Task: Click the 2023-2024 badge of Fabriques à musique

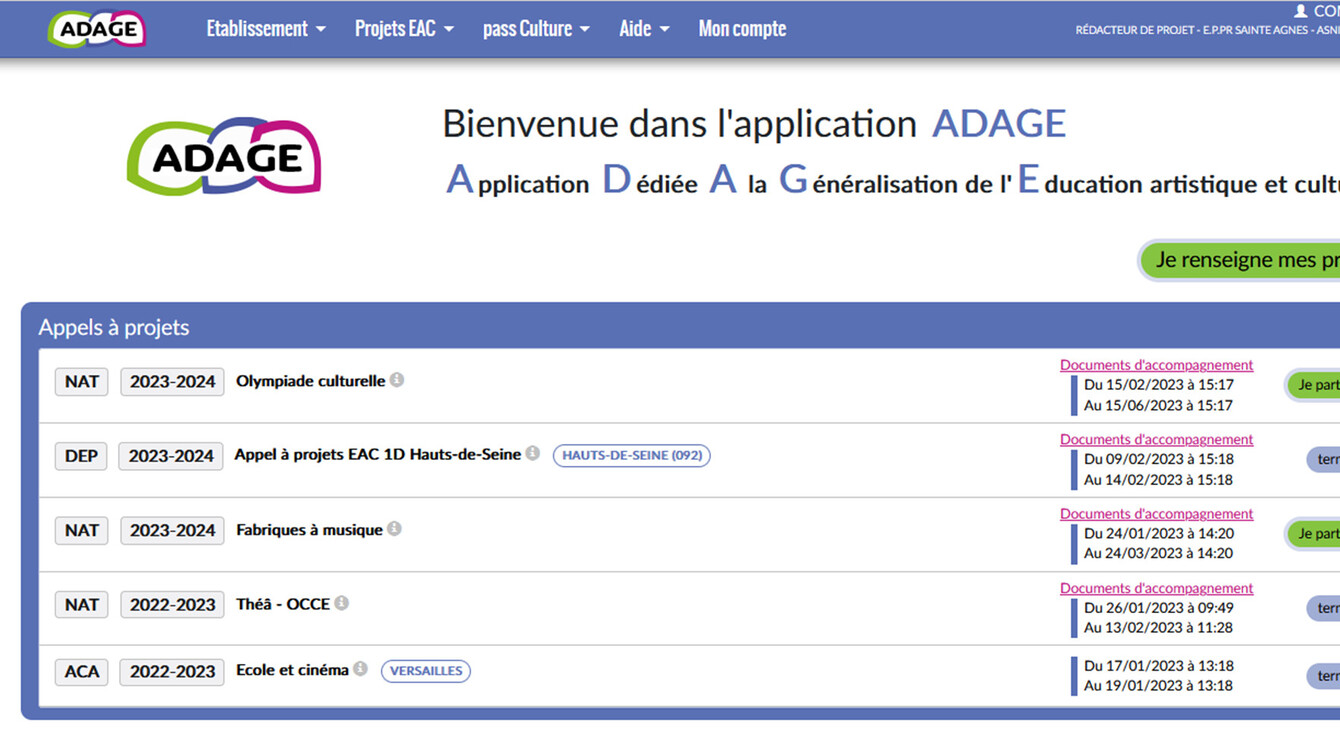Action: pyautogui.click(x=172, y=531)
